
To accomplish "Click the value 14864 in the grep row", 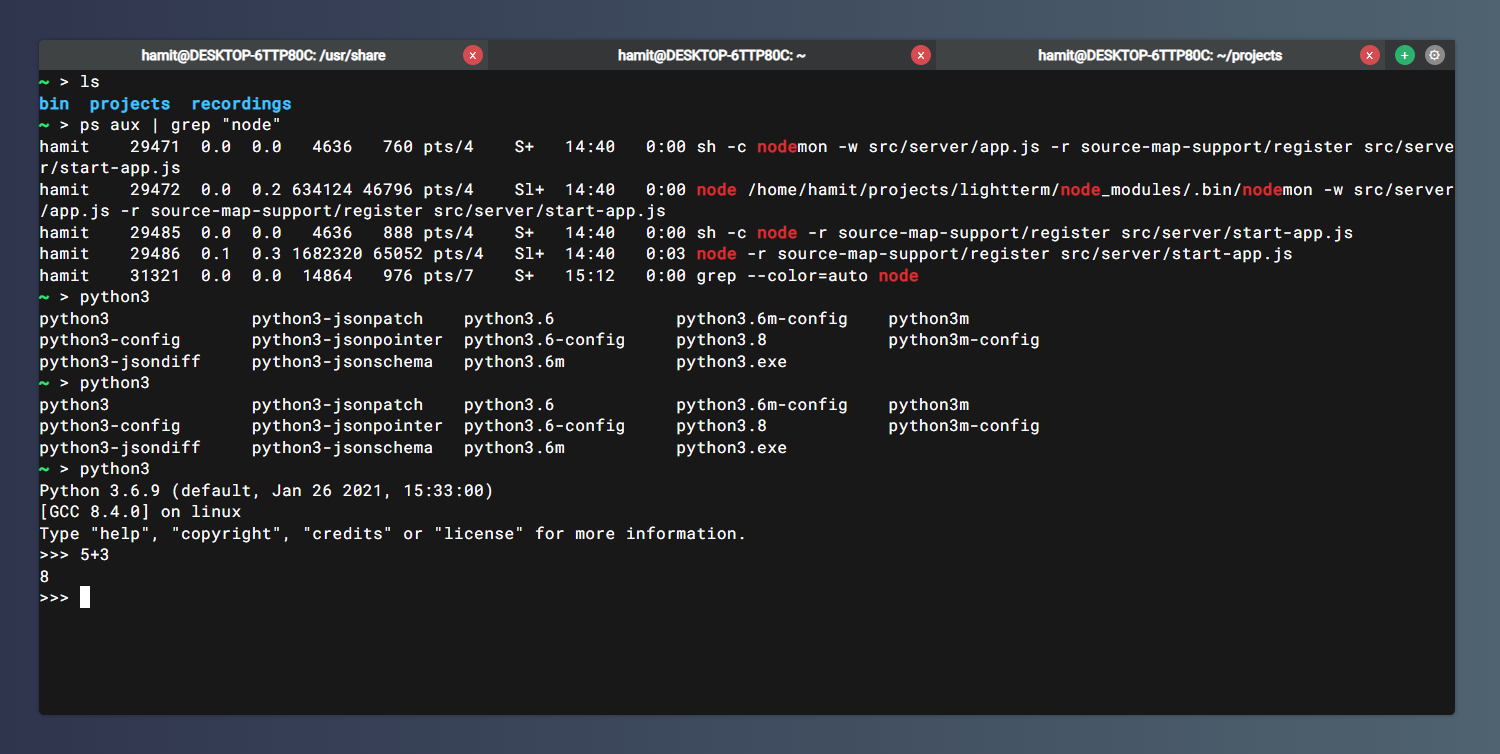I will 327,276.
